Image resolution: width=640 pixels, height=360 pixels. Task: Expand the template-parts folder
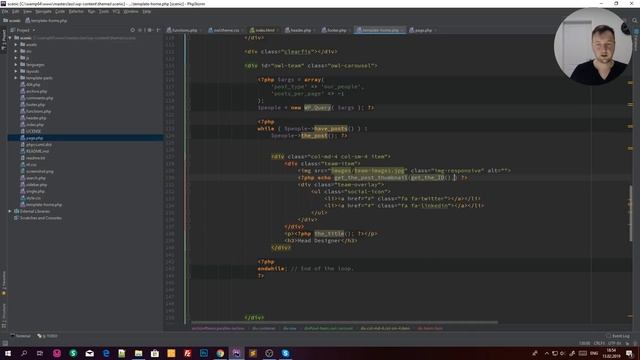pos(16,78)
